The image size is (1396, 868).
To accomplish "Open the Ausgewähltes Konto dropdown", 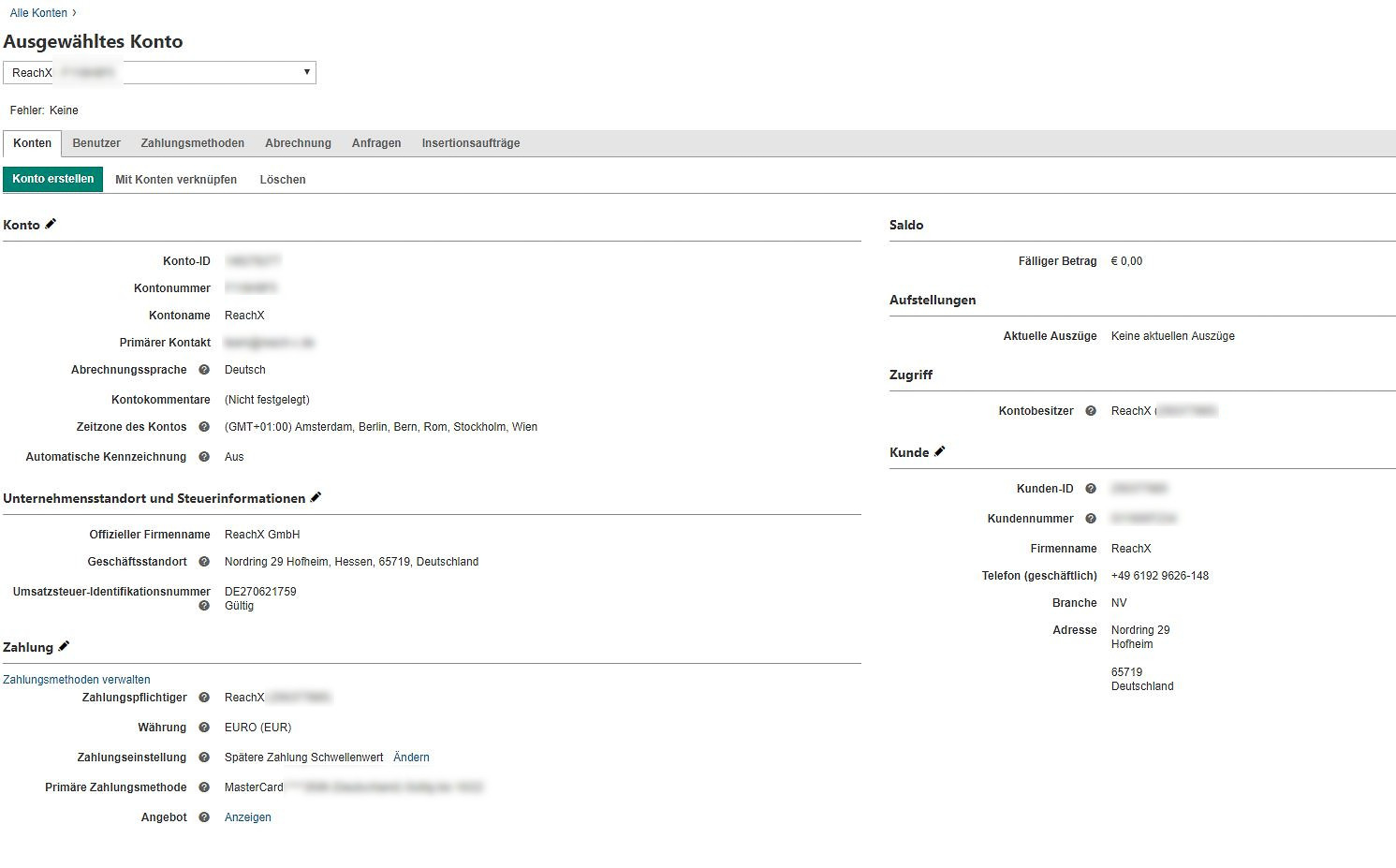I will coord(160,72).
